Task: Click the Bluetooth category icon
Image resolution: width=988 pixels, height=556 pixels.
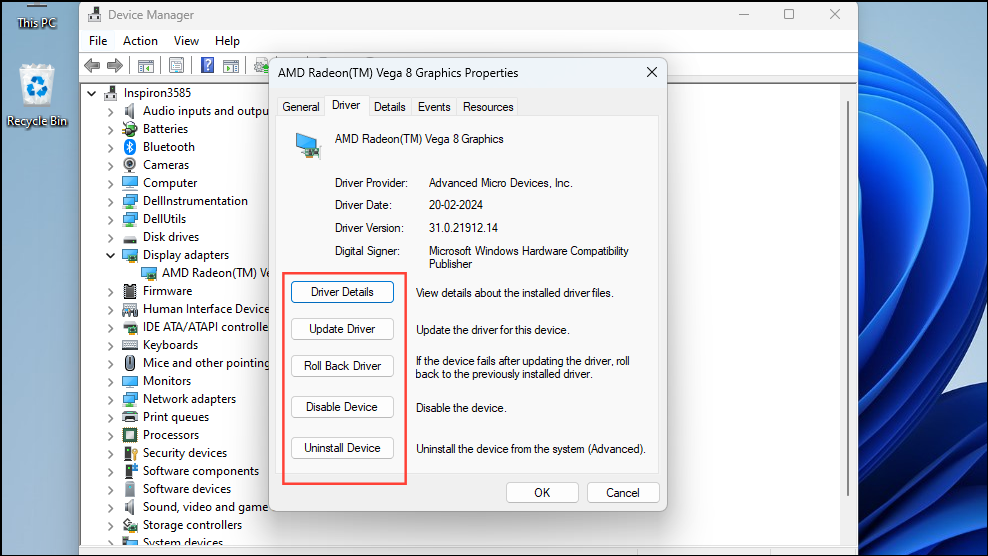Action: pyautogui.click(x=130, y=147)
